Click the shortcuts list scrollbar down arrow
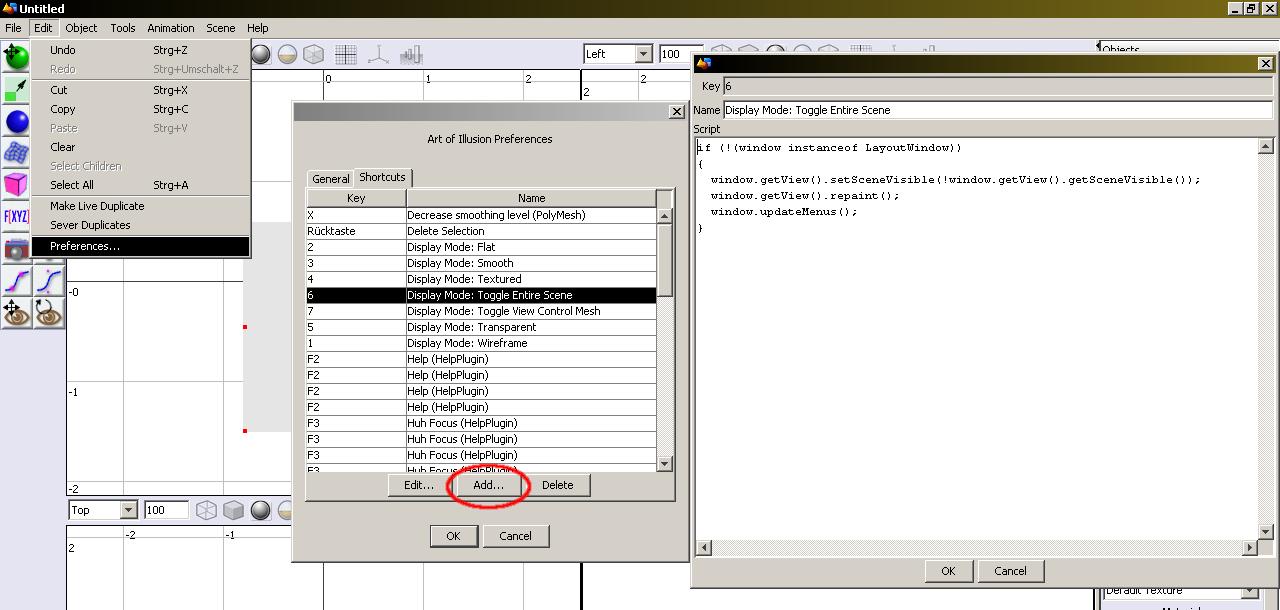Screen dimensions: 1280x610 coord(665,463)
